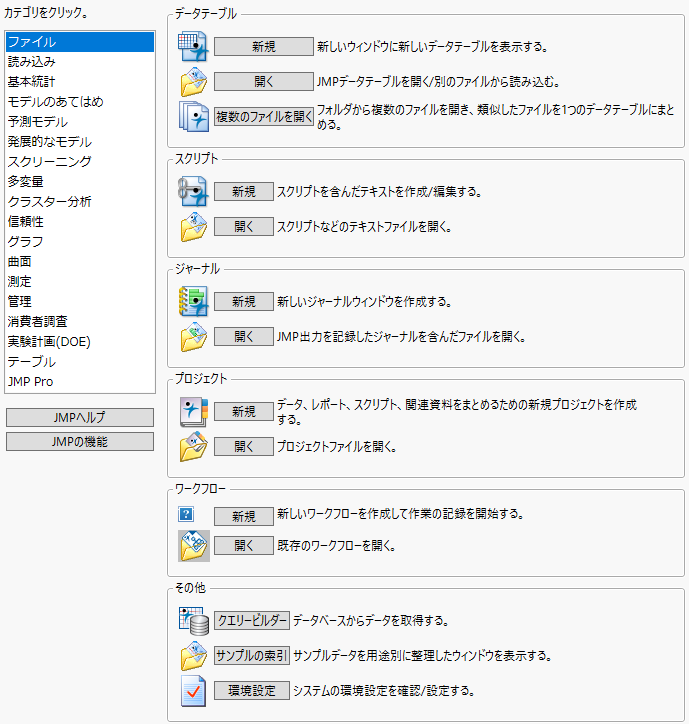Click the open journal folder icon

click(193, 337)
